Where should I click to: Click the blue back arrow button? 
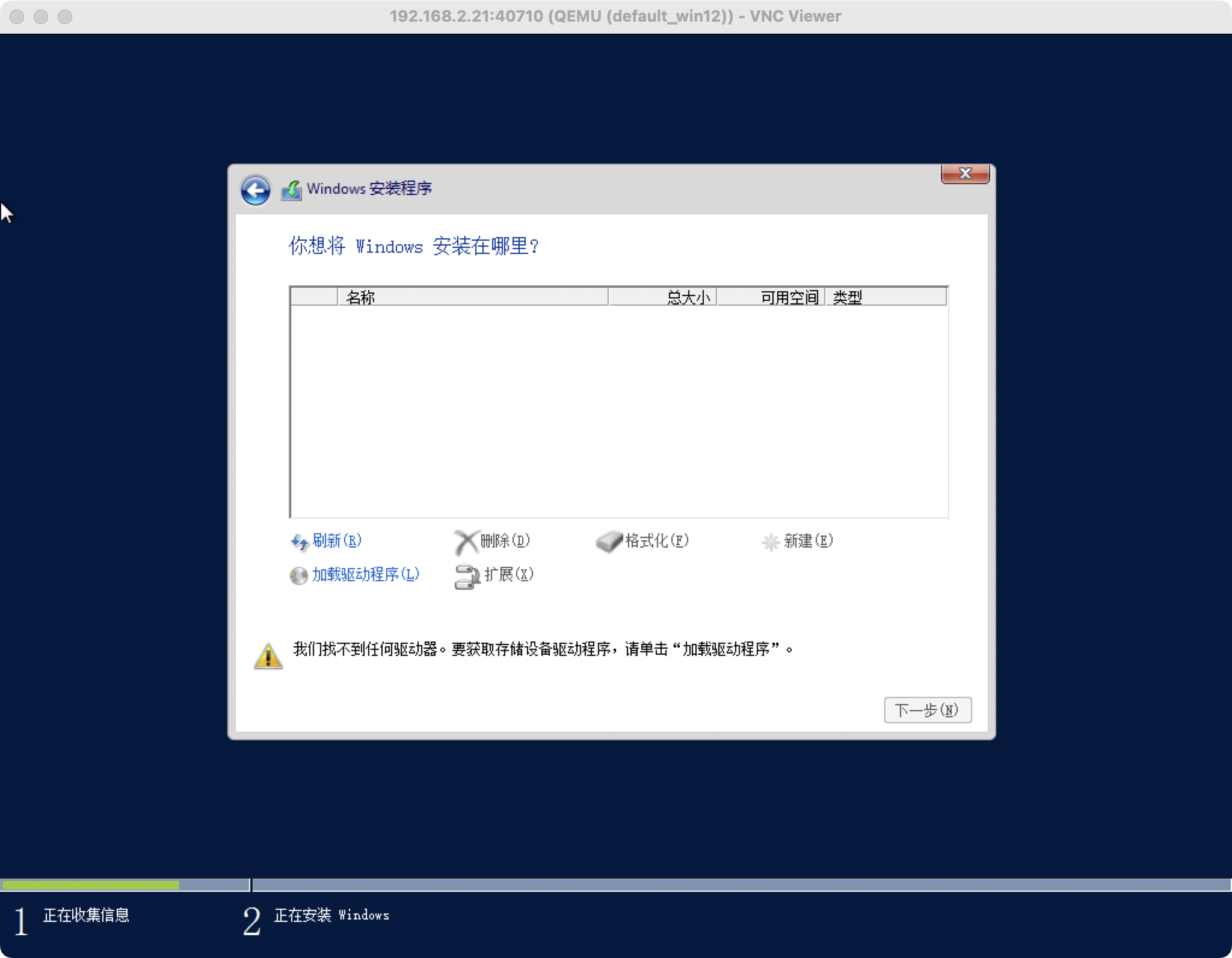pos(255,191)
